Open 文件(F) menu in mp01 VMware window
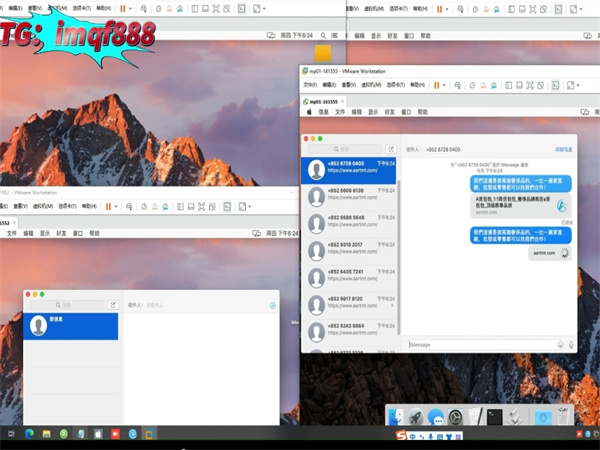The height and width of the screenshot is (450, 600). pyautogui.click(x=310, y=86)
